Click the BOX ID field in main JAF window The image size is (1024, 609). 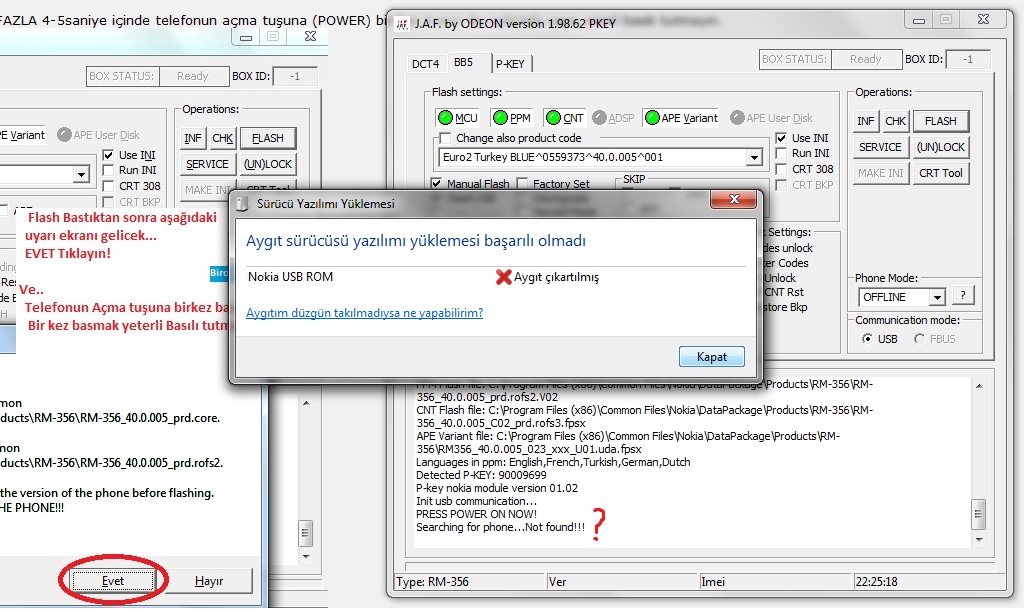pyautogui.click(x=968, y=59)
